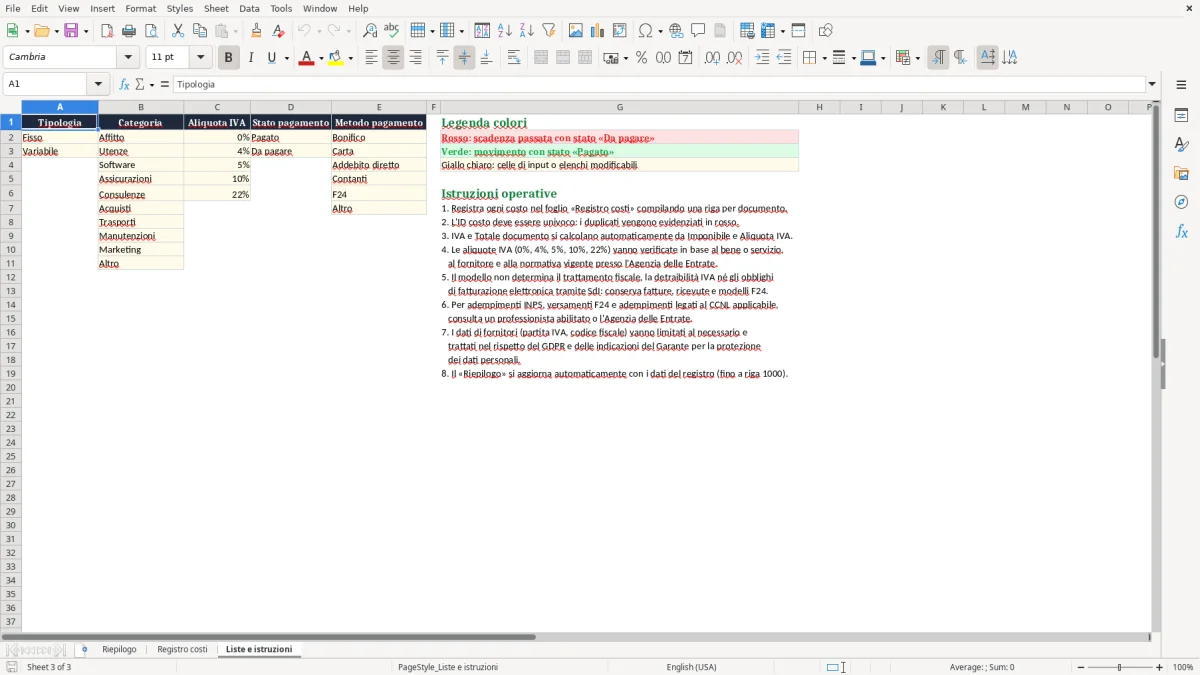
Task: Click Split Window icon
Action: click(798, 31)
